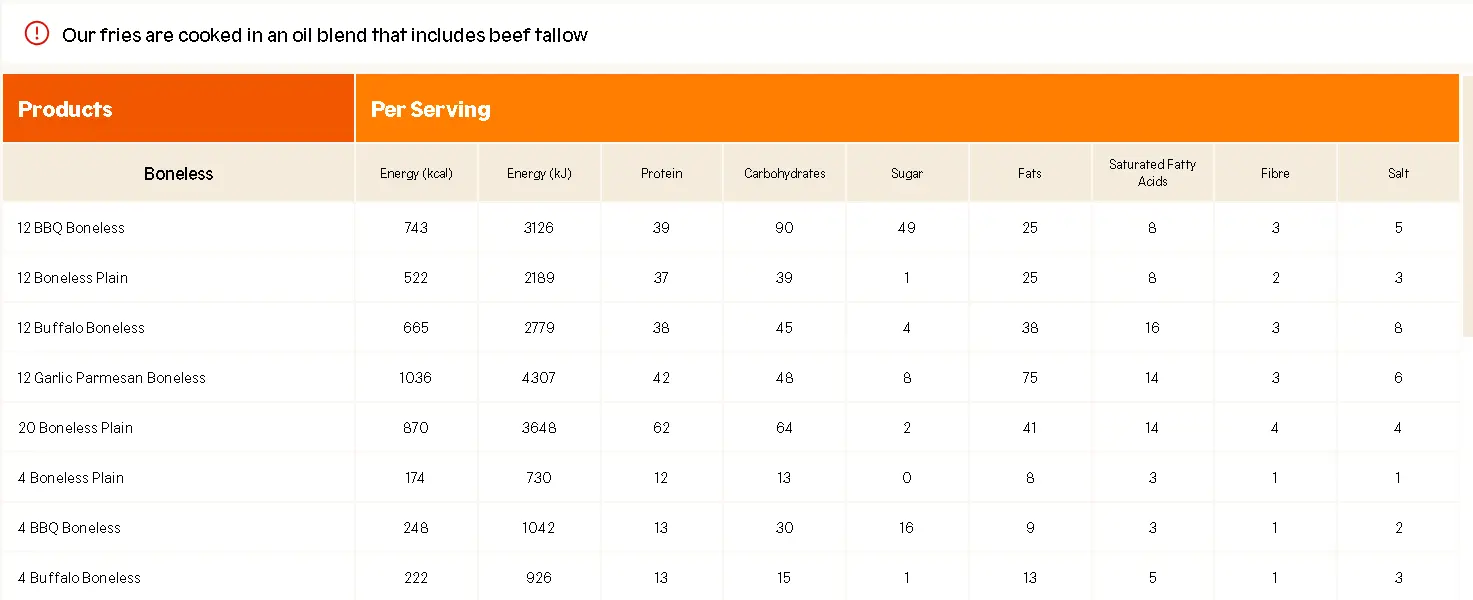Click the Salt column header
Image resolution: width=1473 pixels, height=600 pixels.
[1398, 173]
